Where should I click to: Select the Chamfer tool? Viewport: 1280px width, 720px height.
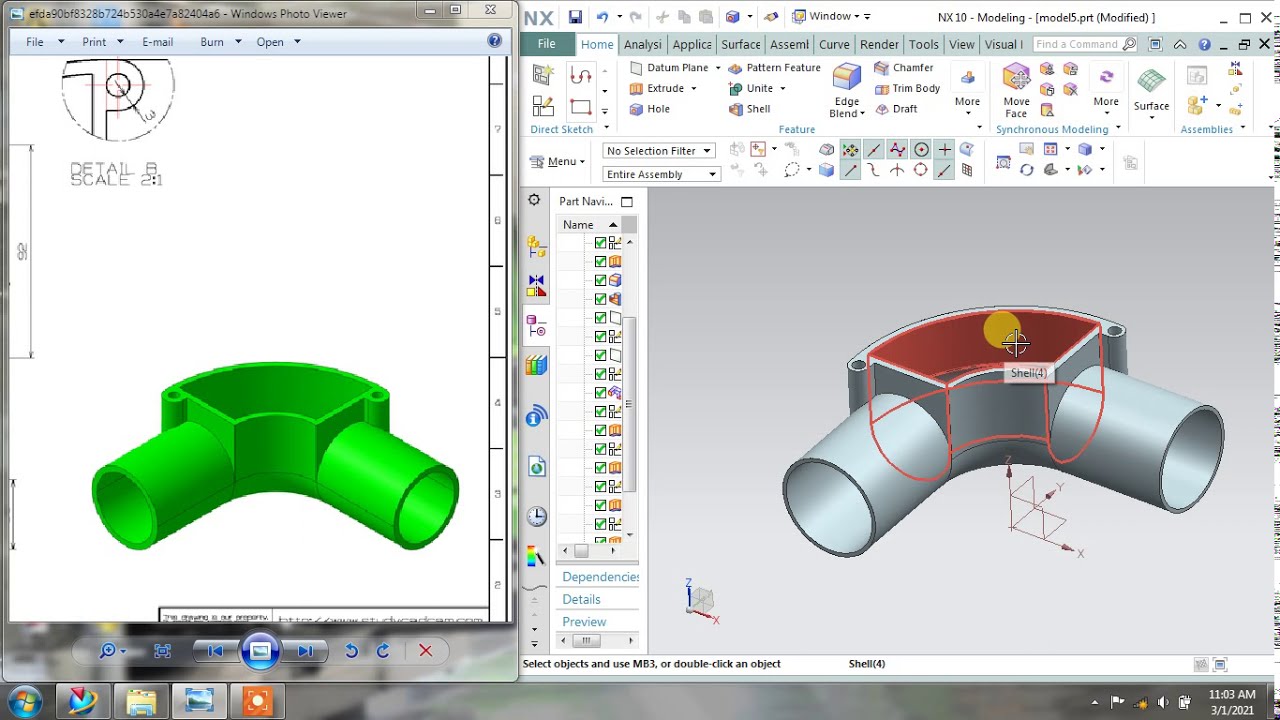(x=904, y=68)
